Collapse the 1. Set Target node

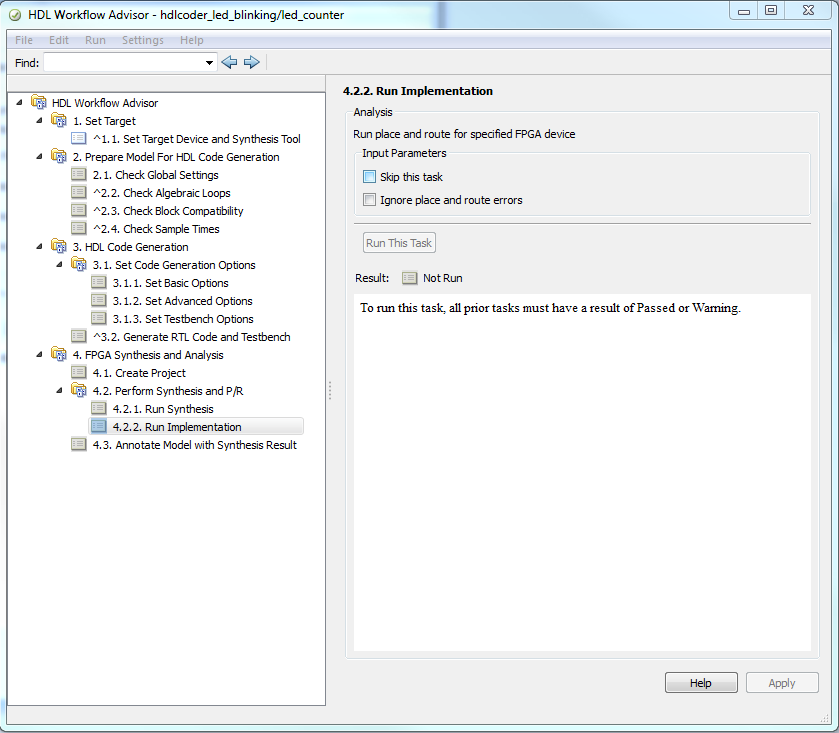point(39,120)
